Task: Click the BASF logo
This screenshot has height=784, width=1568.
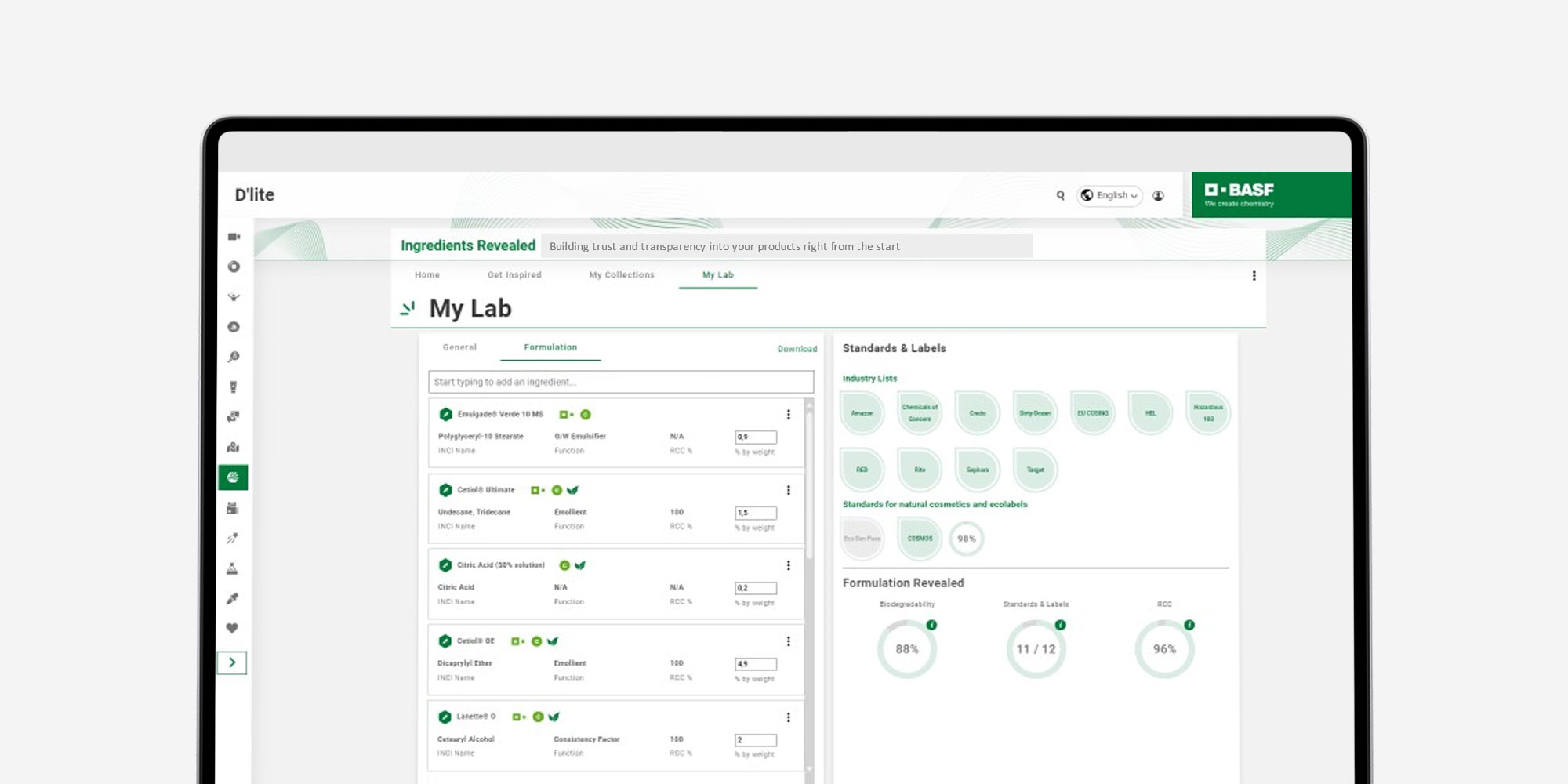Action: tap(1240, 194)
